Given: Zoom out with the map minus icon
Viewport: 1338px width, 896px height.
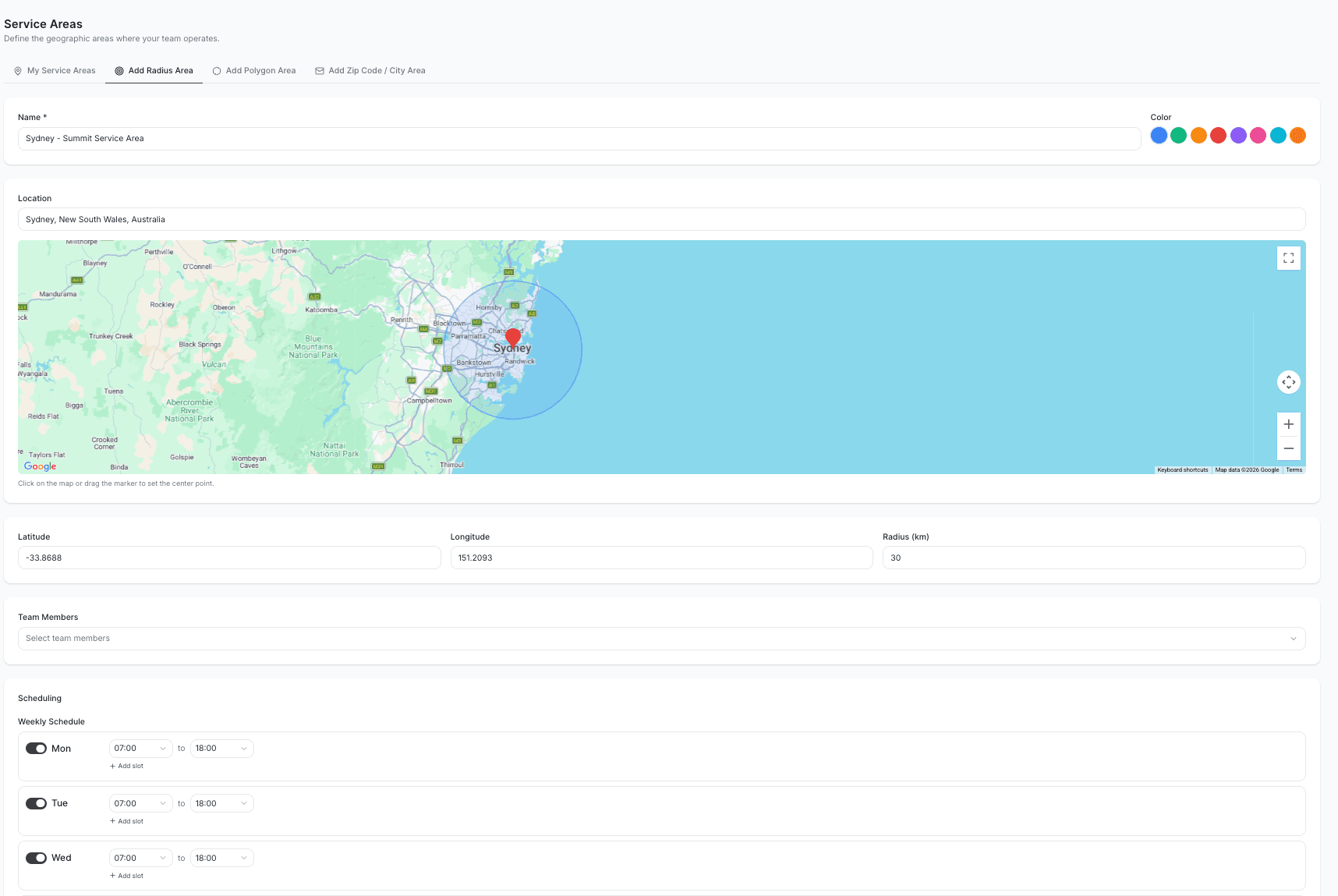Looking at the screenshot, I should click(1288, 448).
